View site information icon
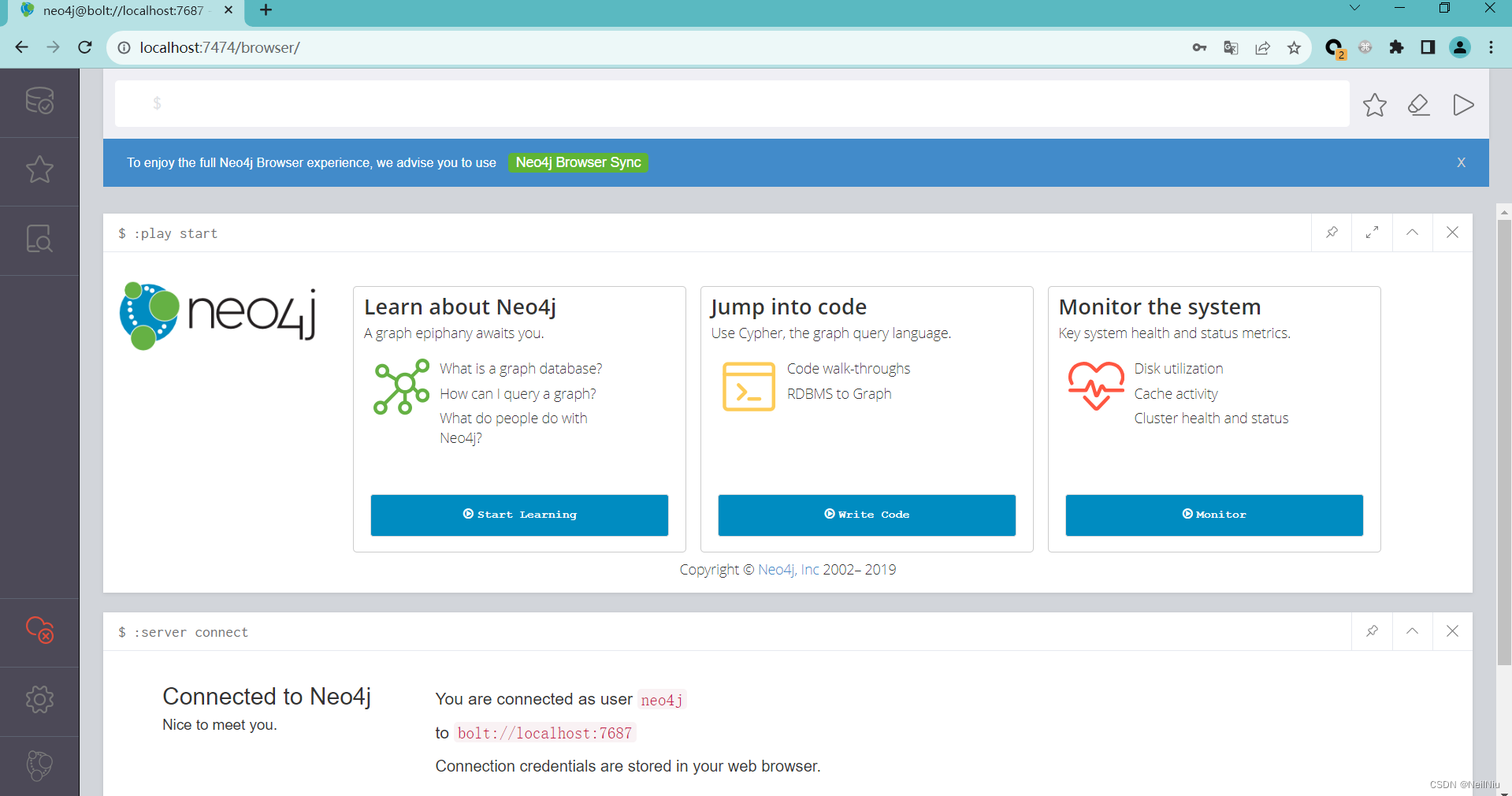Viewport: 1512px width, 796px height. (x=124, y=47)
